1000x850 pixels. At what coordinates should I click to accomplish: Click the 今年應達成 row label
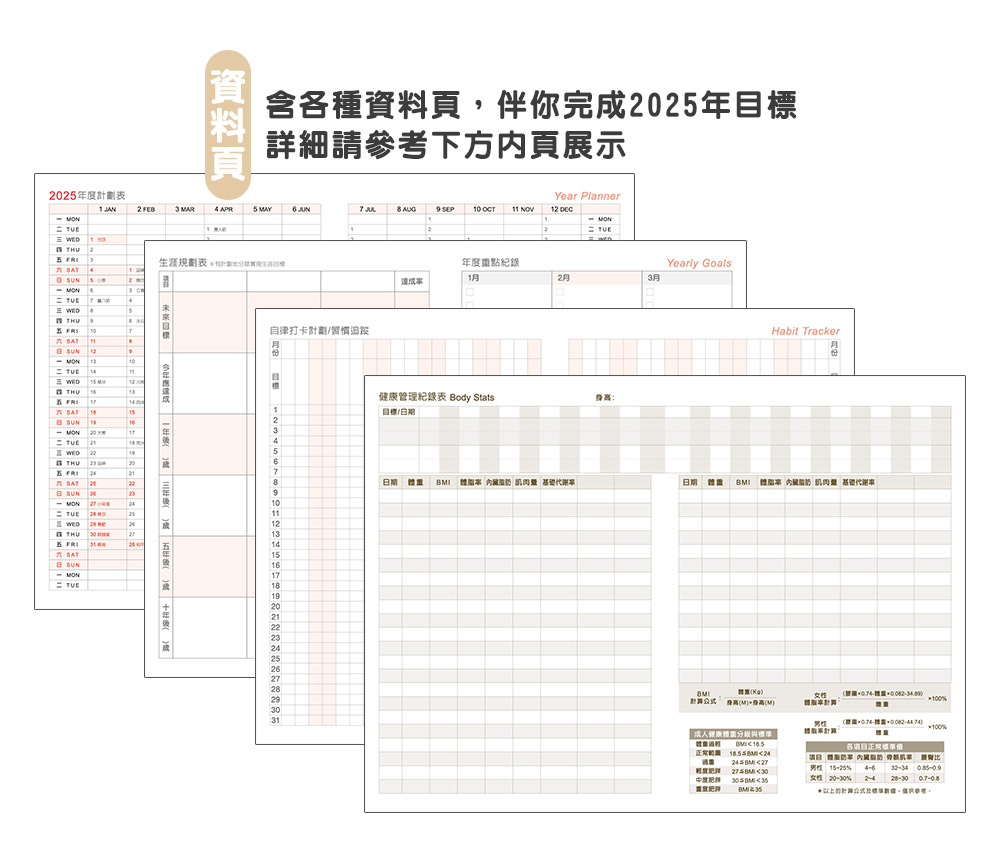(x=166, y=383)
